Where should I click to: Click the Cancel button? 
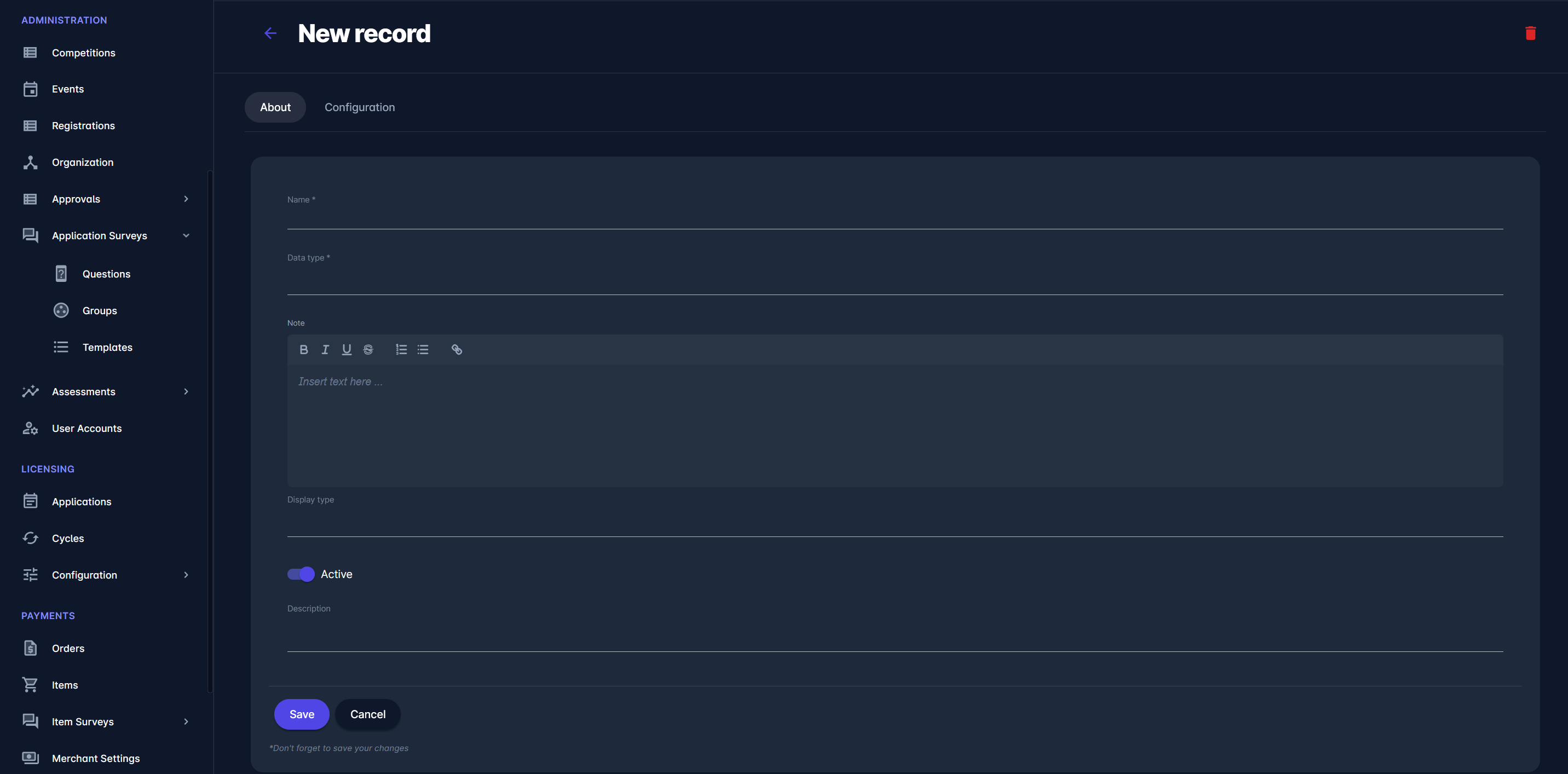point(368,714)
